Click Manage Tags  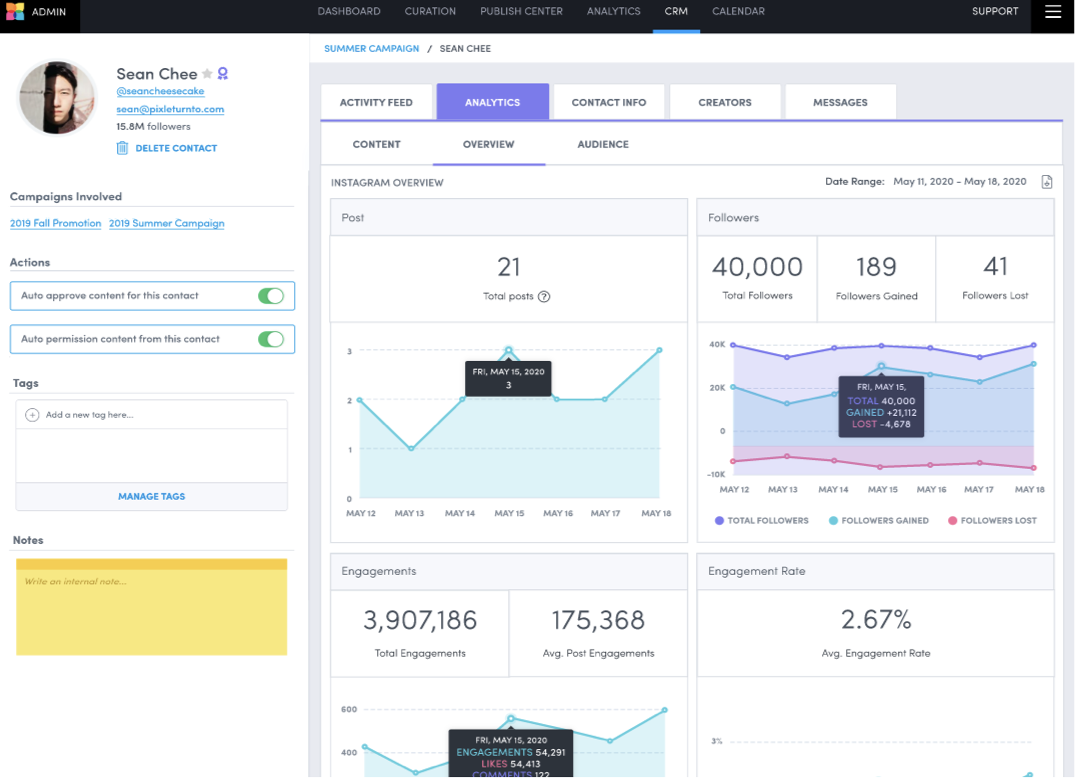(x=151, y=496)
